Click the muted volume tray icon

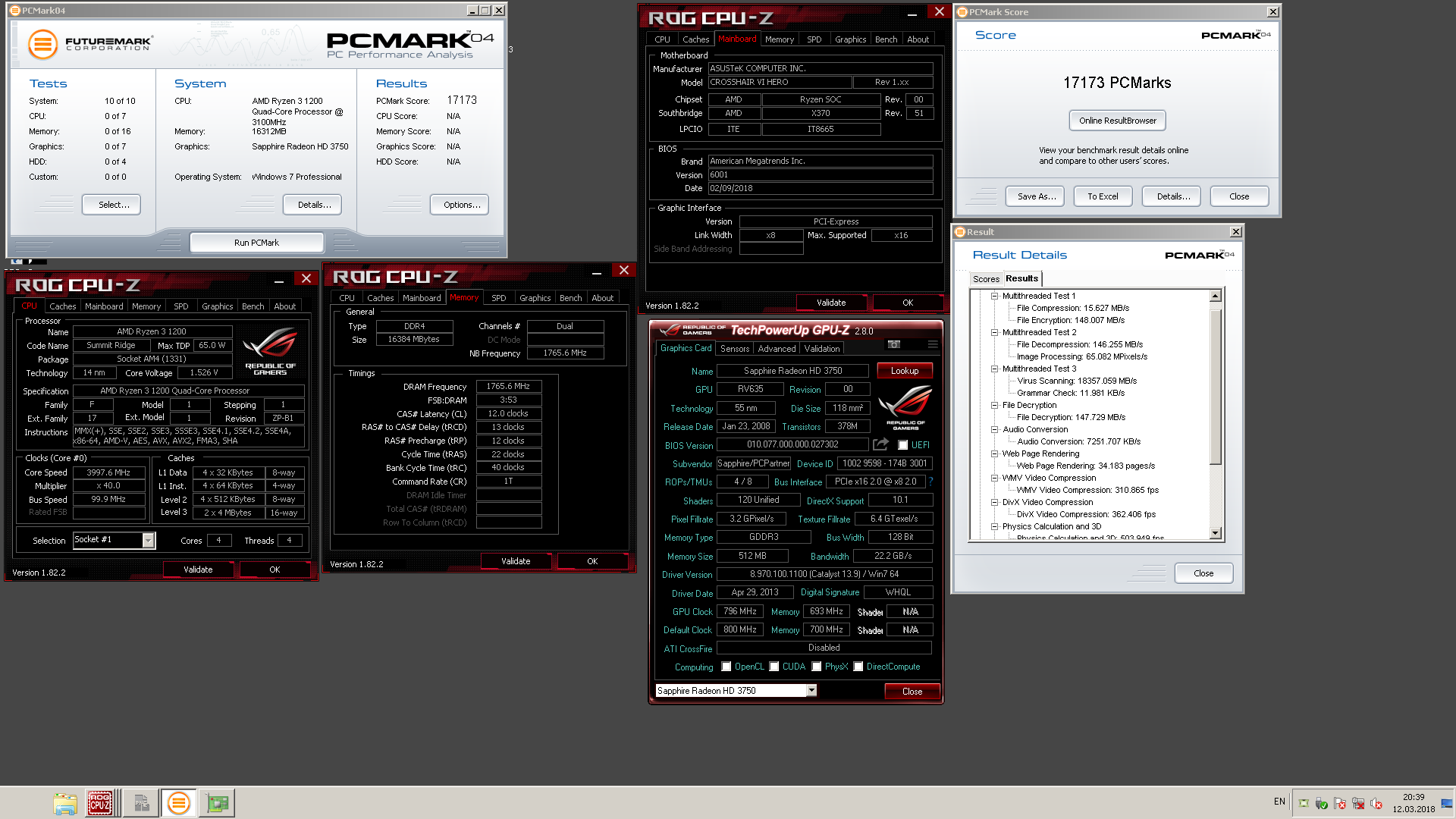(x=1376, y=803)
